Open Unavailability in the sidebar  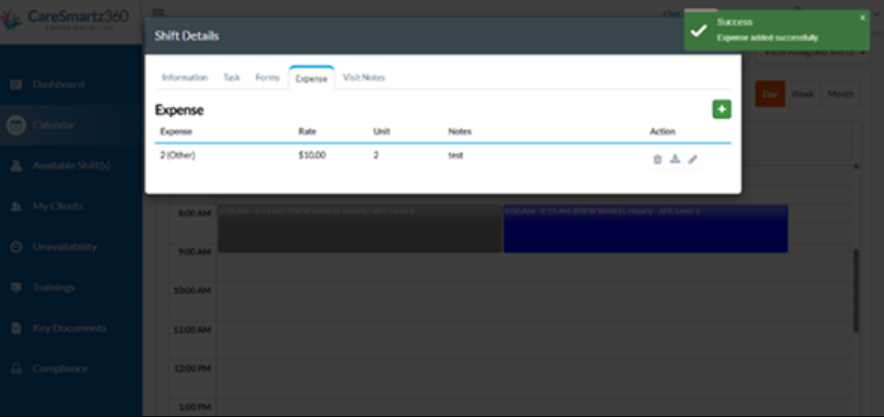pyautogui.click(x=64, y=247)
